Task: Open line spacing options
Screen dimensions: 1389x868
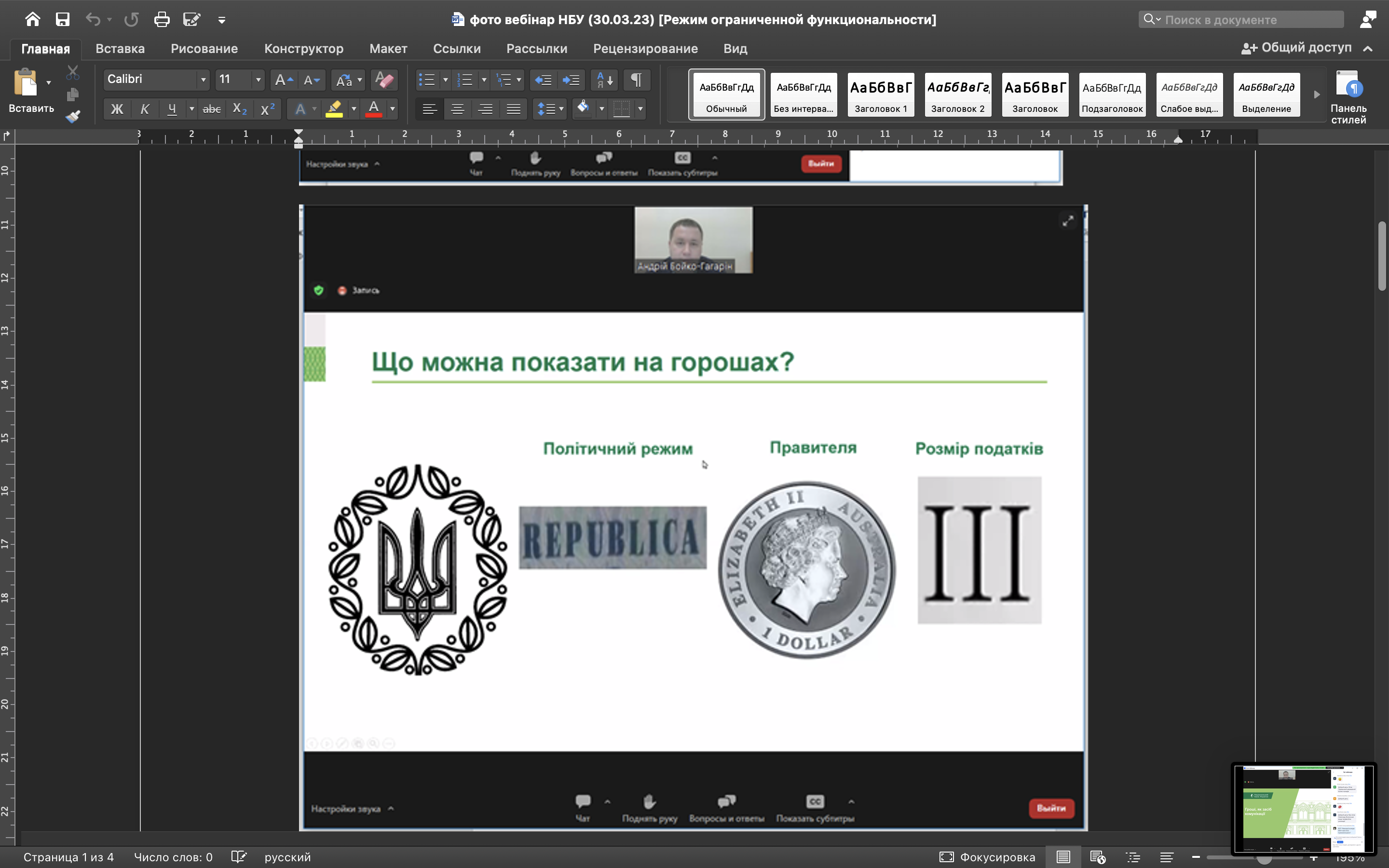Action: point(550,108)
